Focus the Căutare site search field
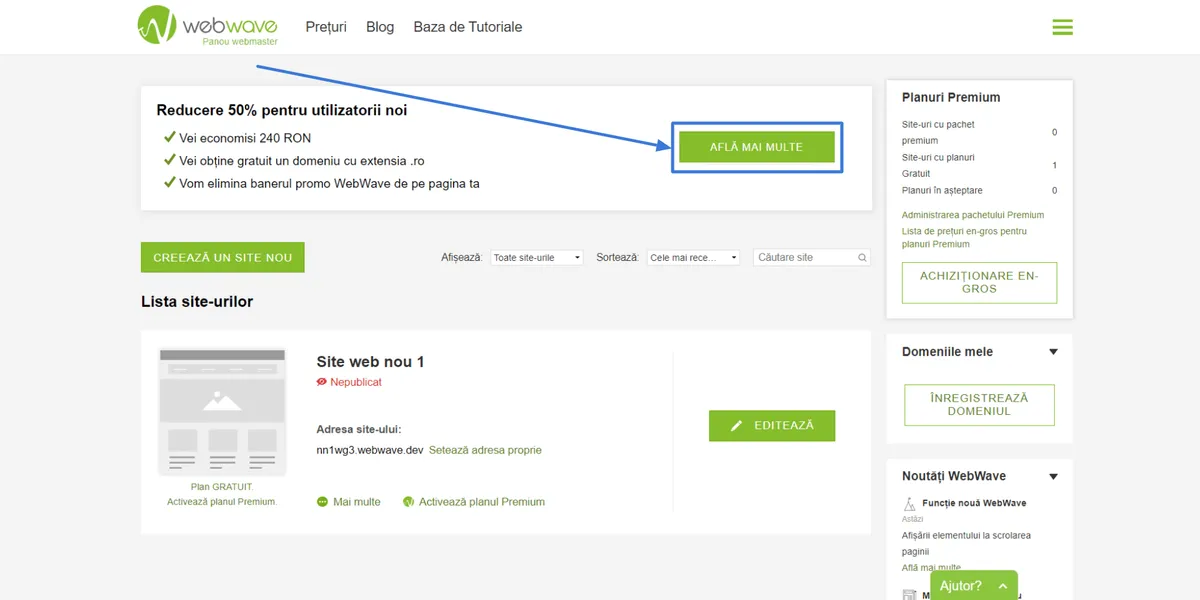This screenshot has width=1200, height=600. [x=812, y=258]
